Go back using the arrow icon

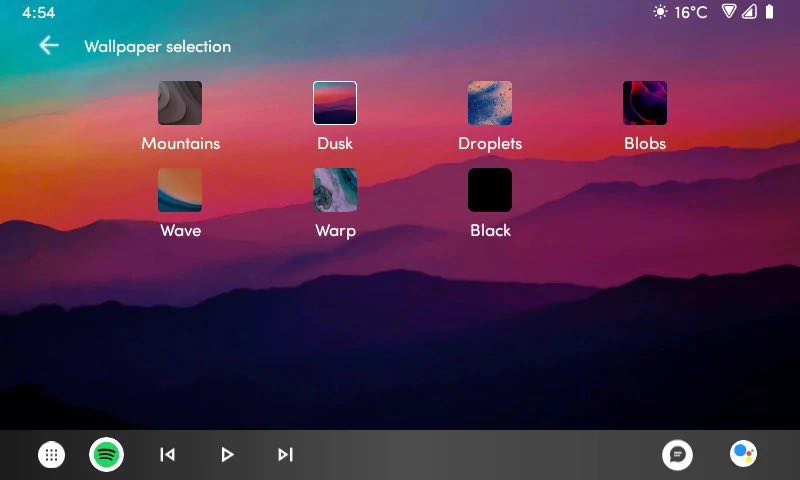48,46
